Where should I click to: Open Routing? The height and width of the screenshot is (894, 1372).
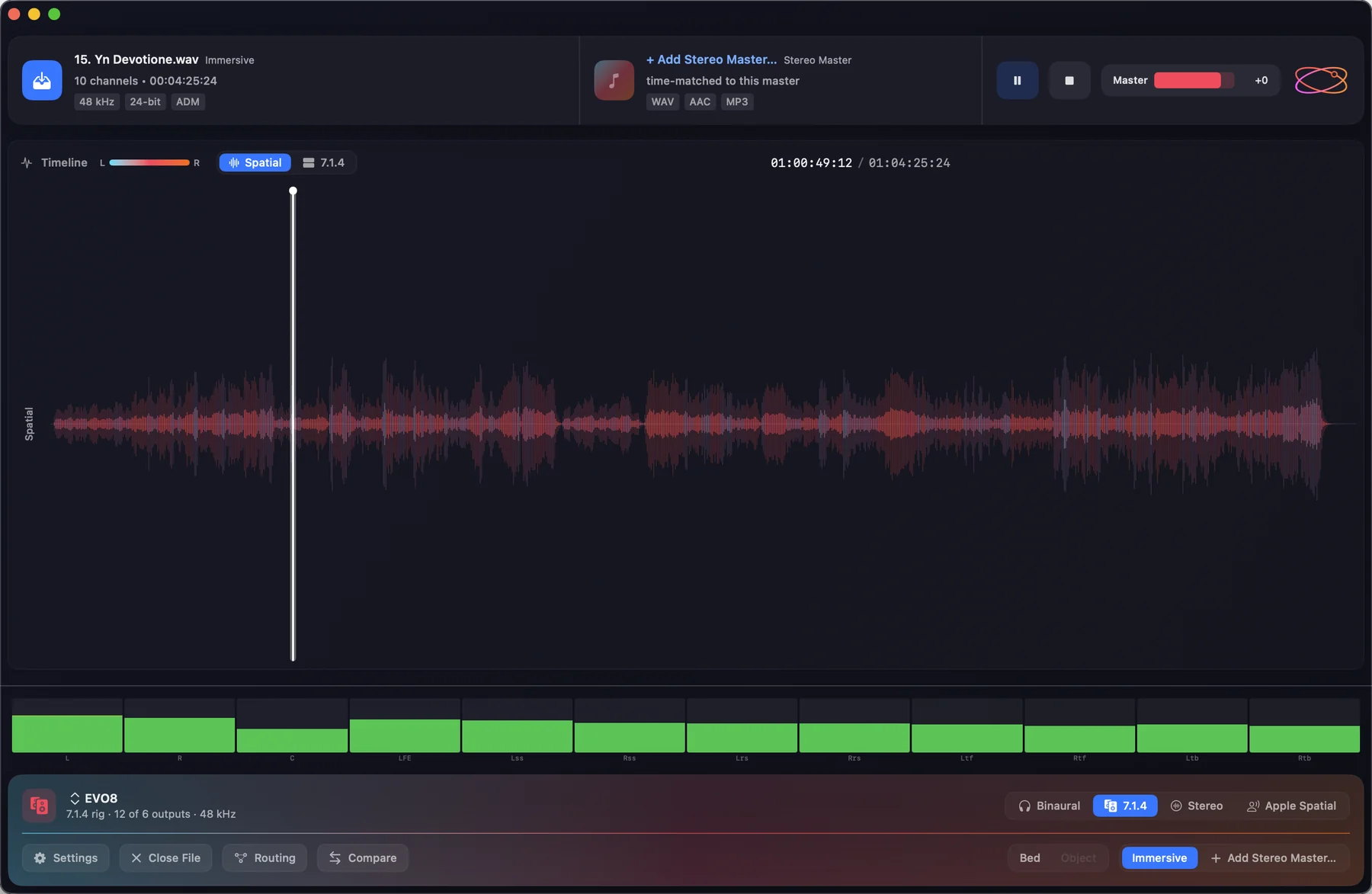coord(264,857)
